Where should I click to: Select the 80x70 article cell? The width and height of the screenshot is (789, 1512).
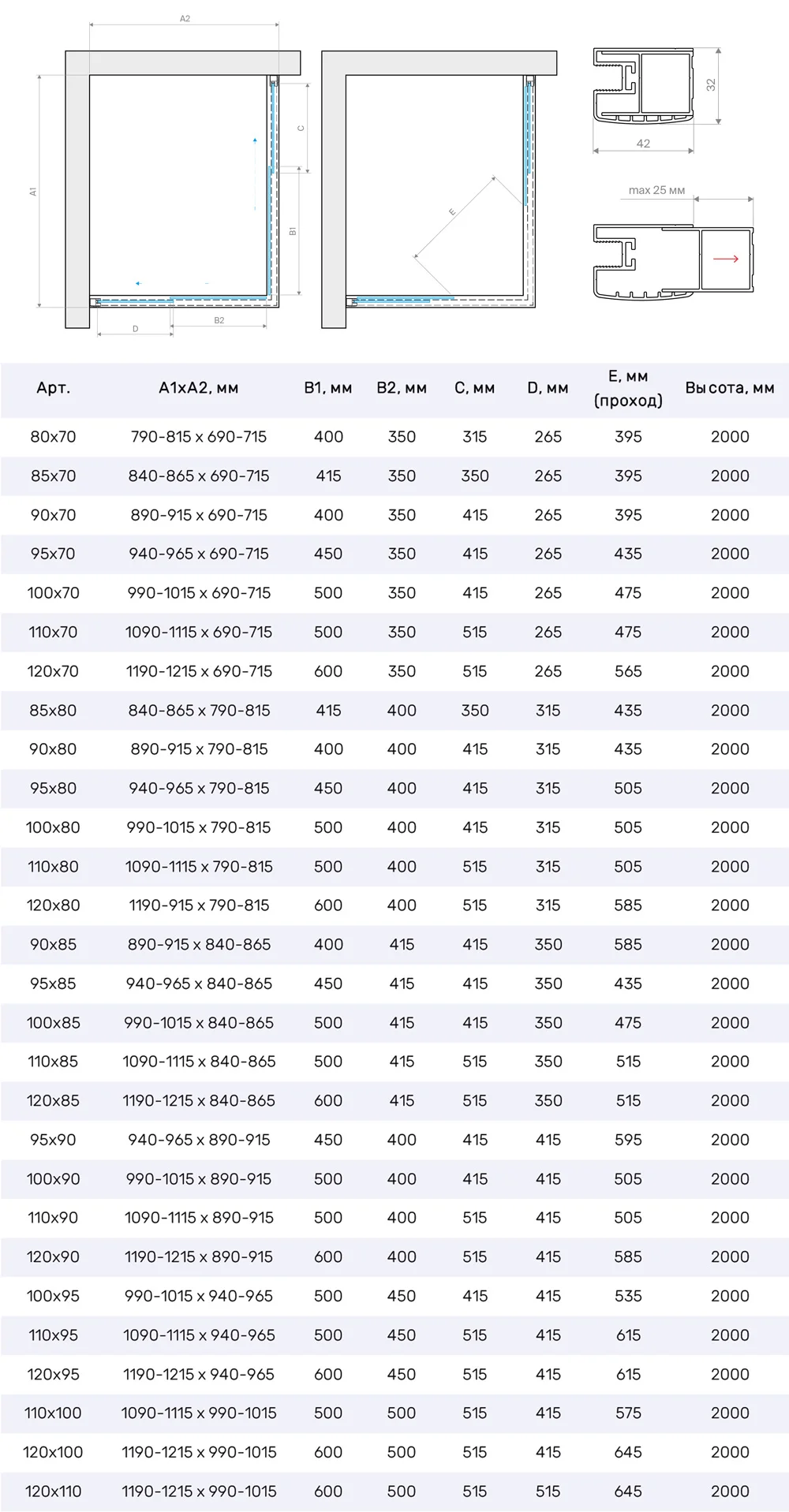pyautogui.click(x=53, y=437)
